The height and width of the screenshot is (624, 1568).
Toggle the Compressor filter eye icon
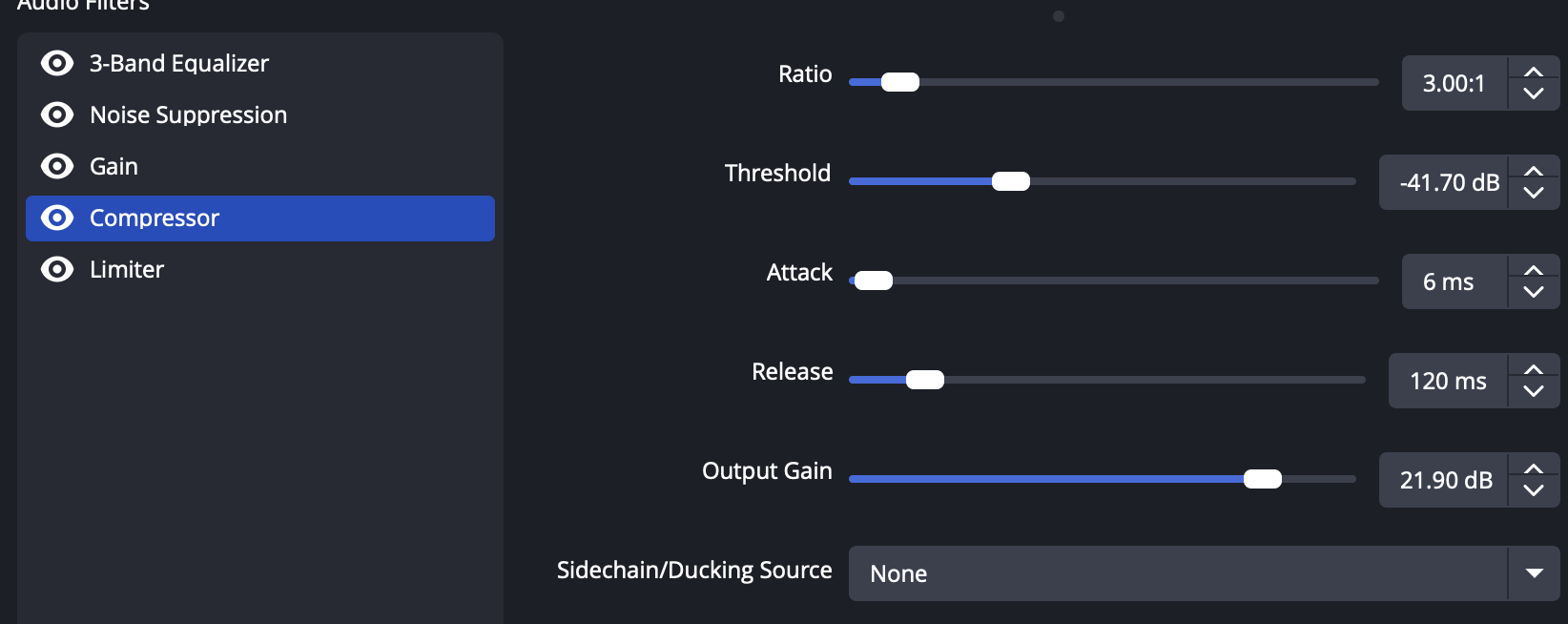[x=57, y=218]
